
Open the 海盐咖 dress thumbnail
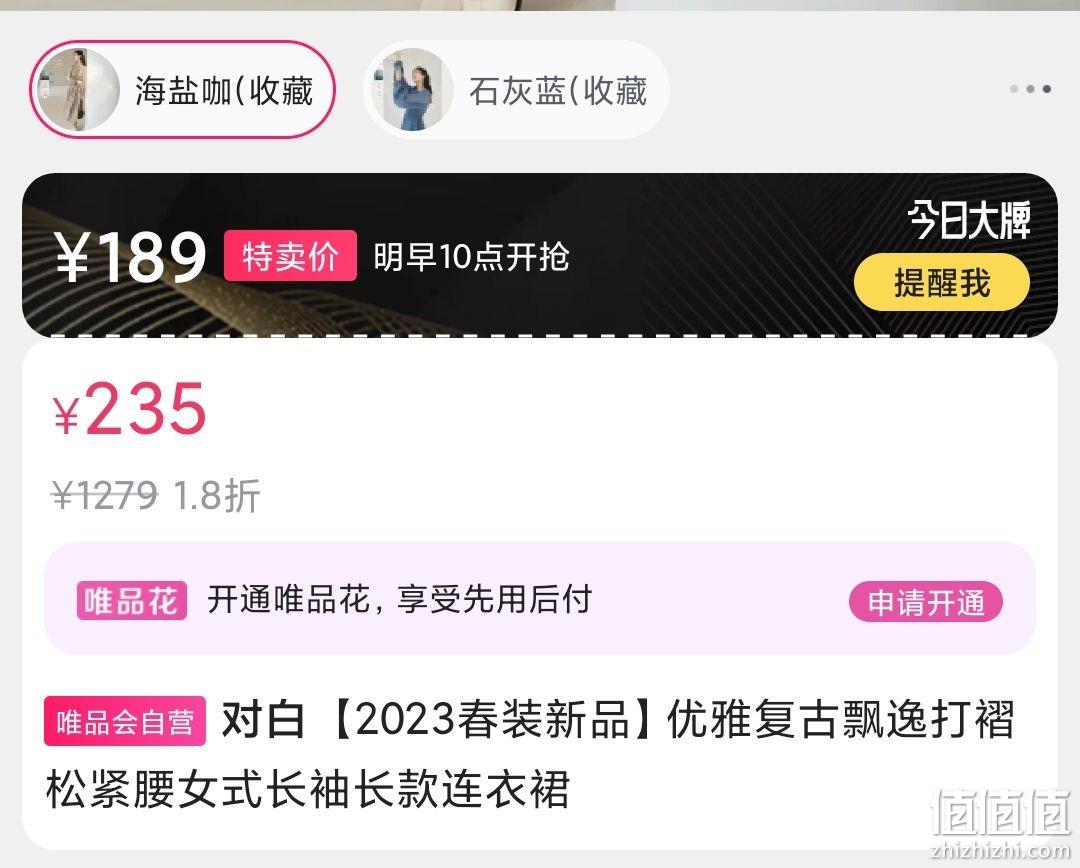click(78, 90)
